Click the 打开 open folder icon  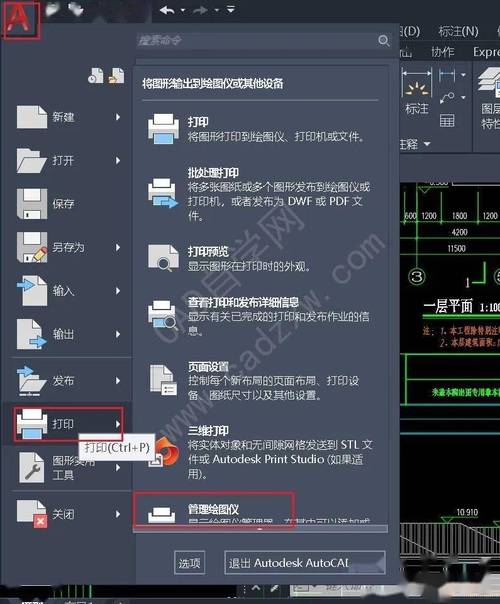(x=32, y=160)
